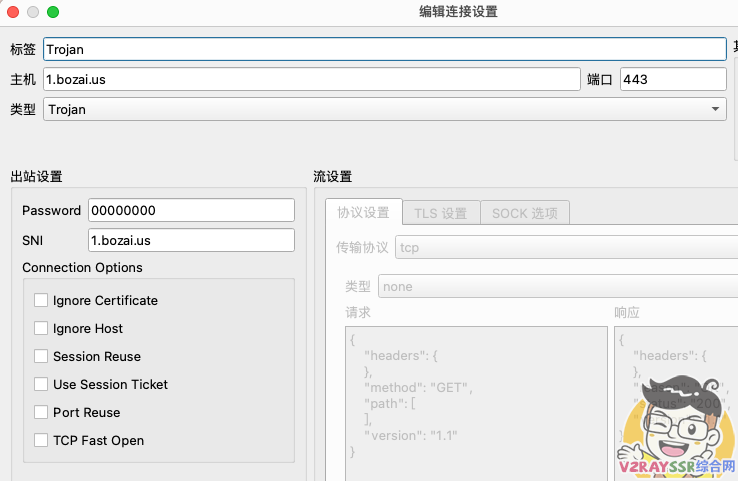Tick the Port Reuse checkbox

tap(41, 412)
